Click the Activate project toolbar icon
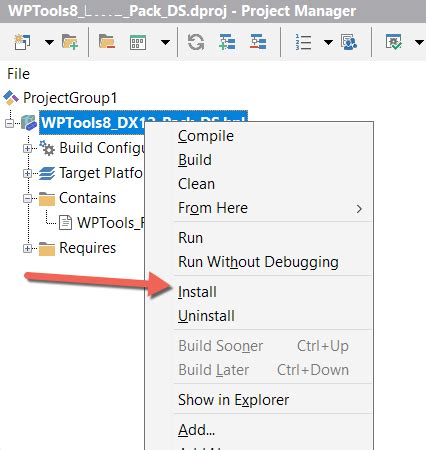426x450 pixels. pos(22,42)
